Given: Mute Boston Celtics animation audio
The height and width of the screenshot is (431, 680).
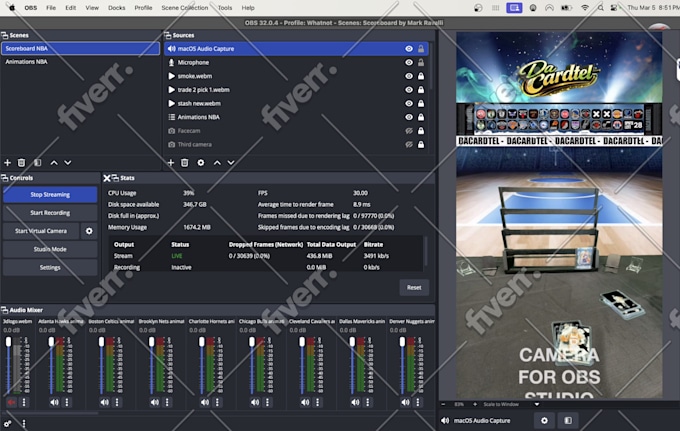Looking at the screenshot, I should click(x=105, y=402).
